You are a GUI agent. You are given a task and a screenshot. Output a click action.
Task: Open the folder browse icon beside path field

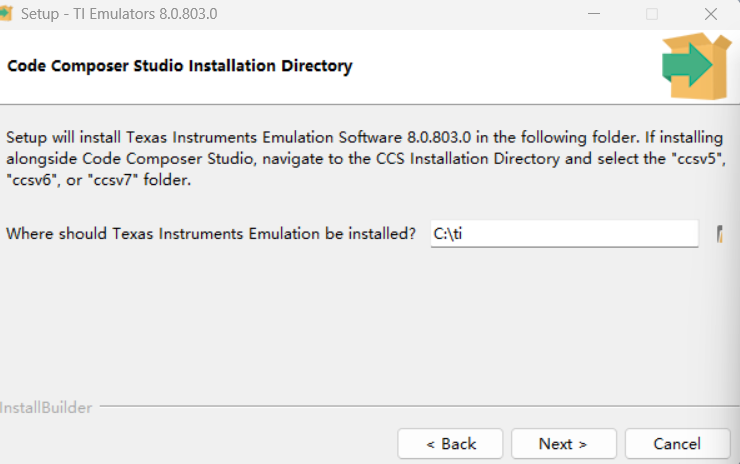[x=720, y=234]
